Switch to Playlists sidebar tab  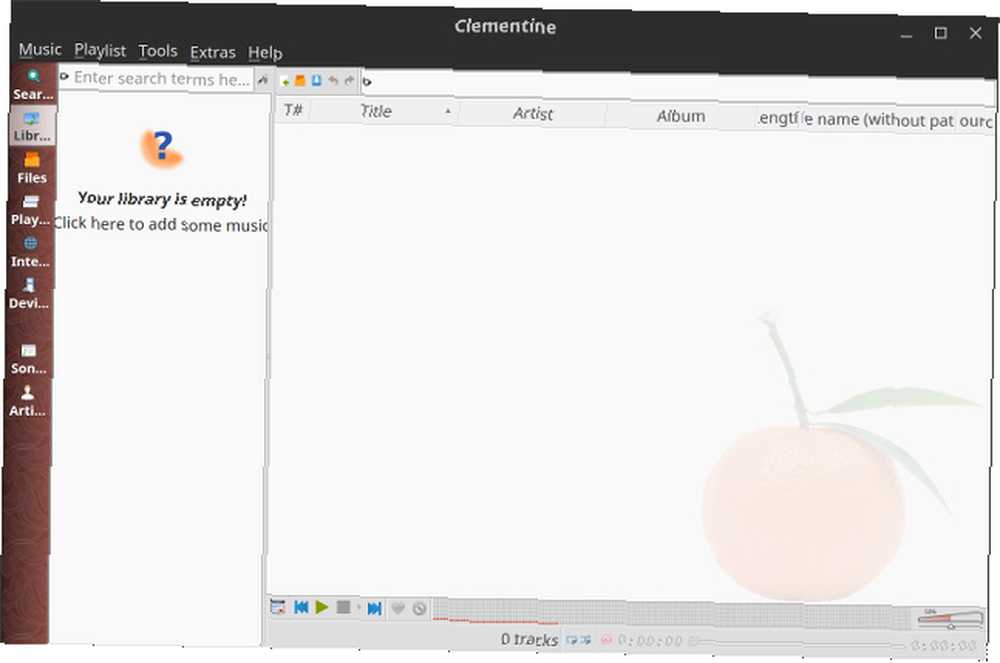31,210
